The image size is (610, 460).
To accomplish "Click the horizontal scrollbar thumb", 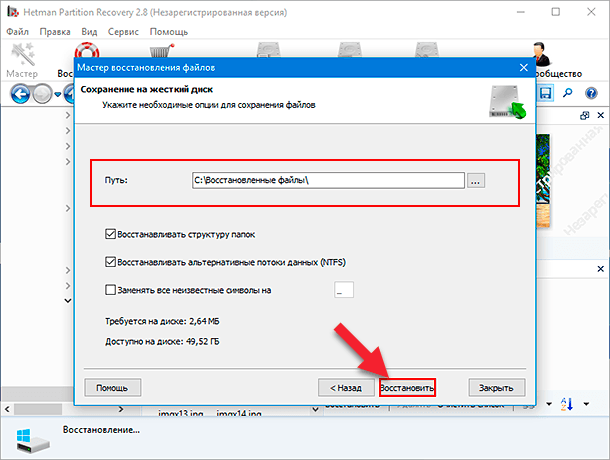I will [x=38, y=409].
